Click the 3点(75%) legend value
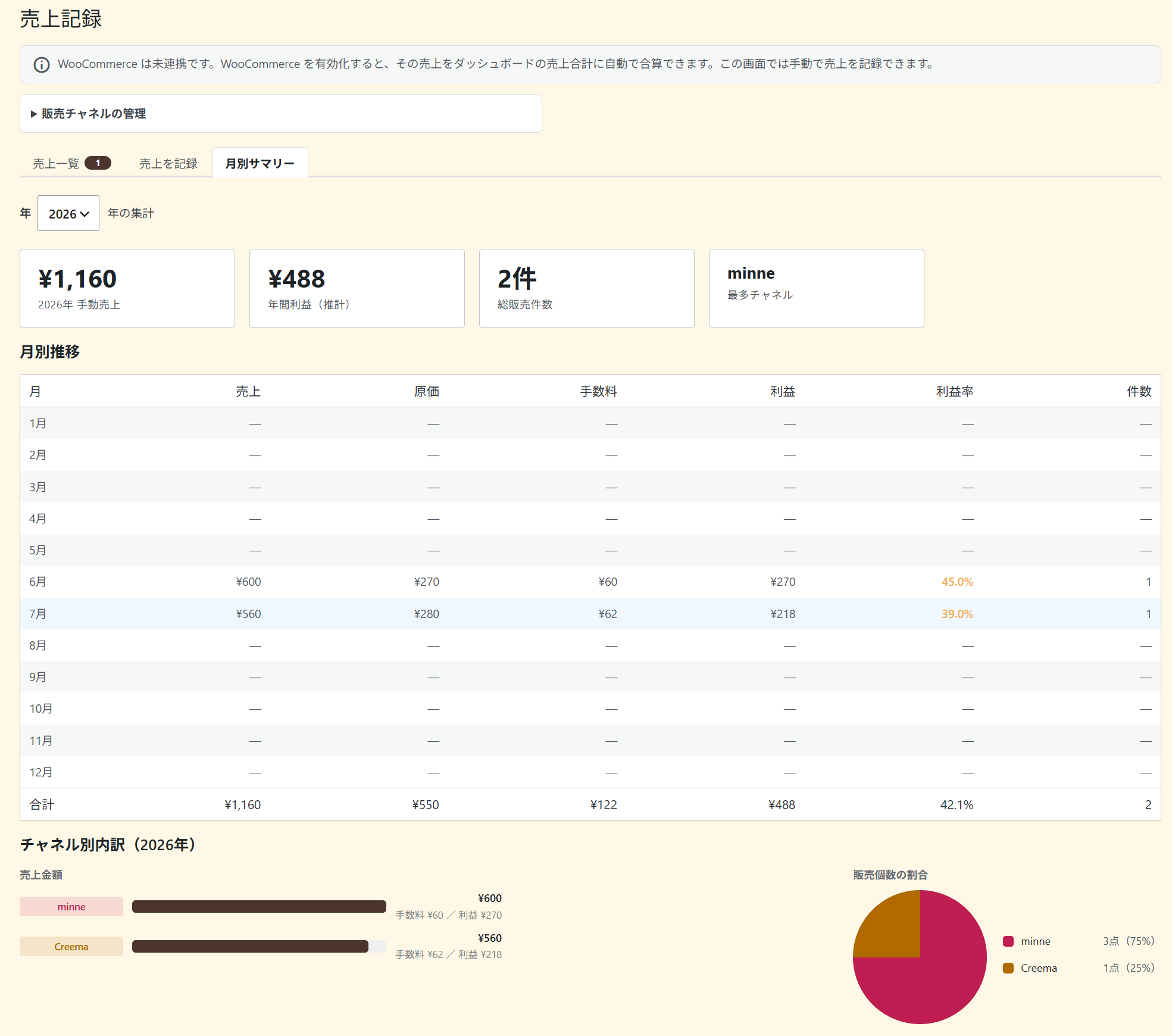1172x1036 pixels. coord(1129,941)
